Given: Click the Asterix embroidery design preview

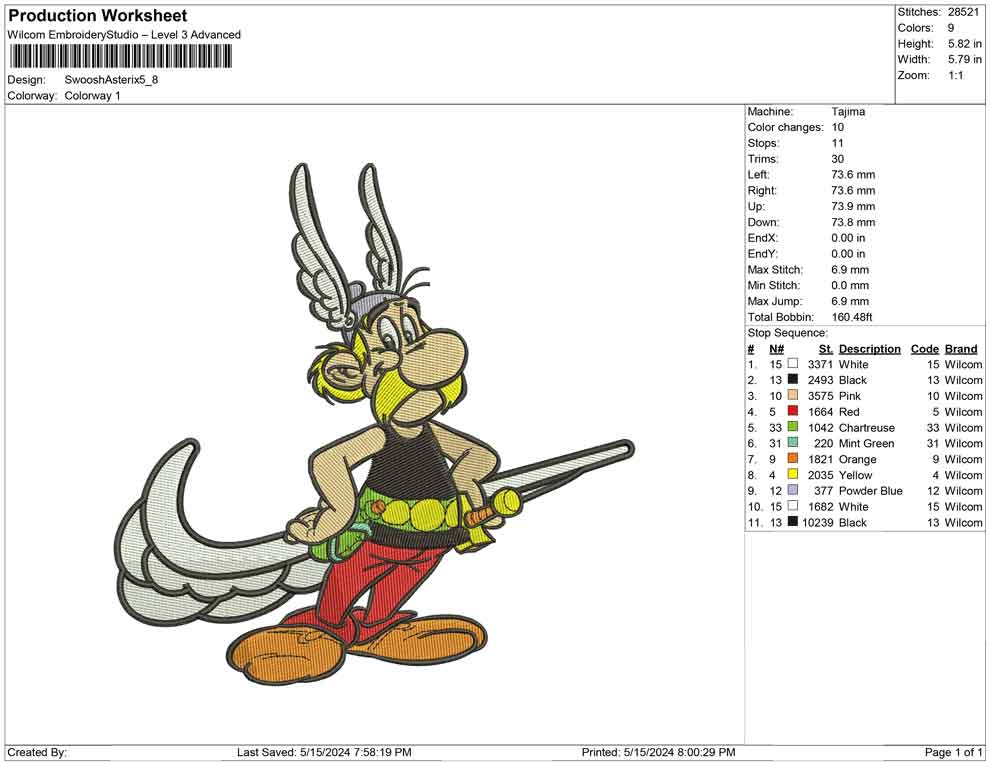Looking at the screenshot, I should 374,424.
